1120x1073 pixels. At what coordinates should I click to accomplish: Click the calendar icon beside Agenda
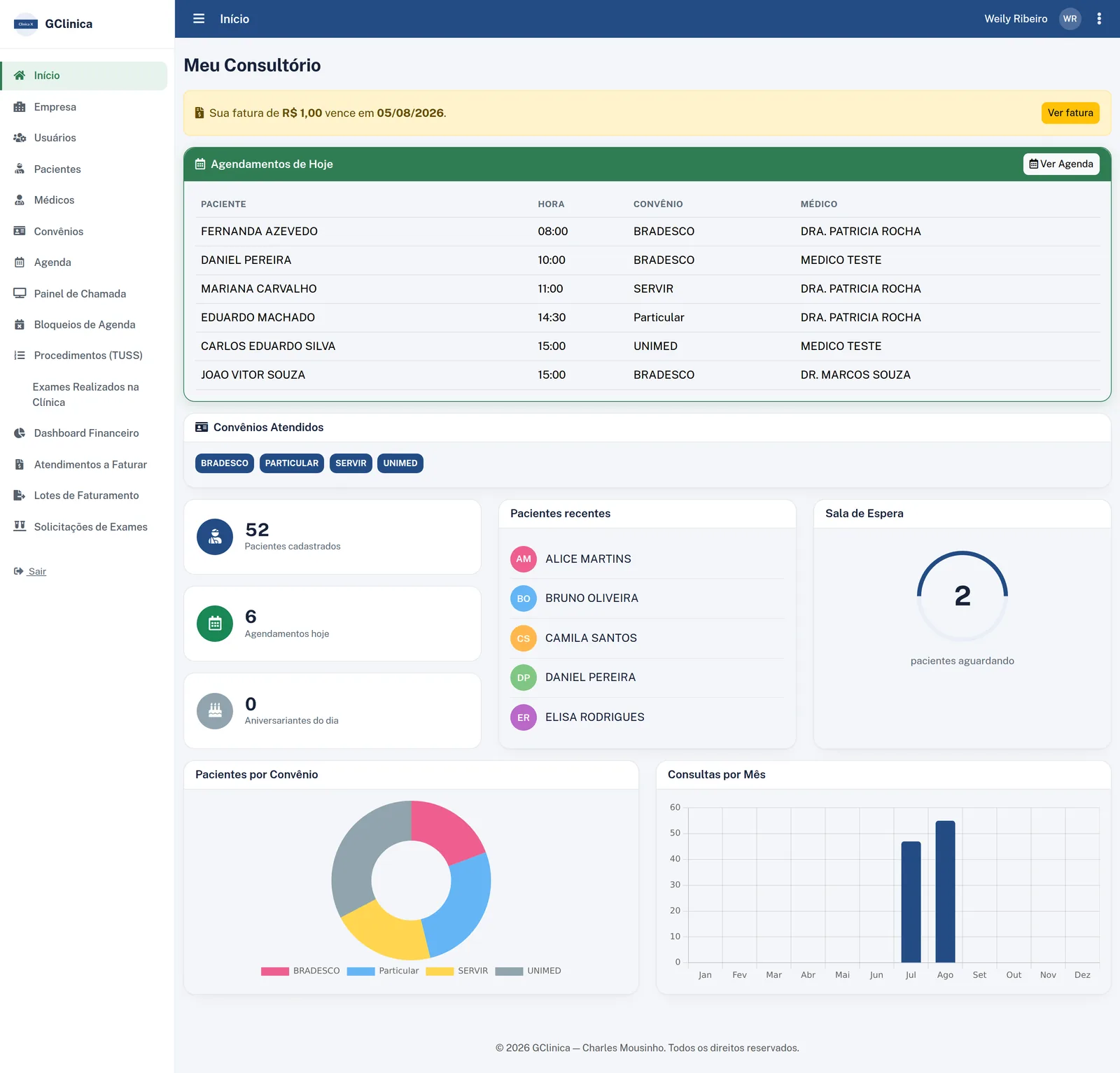tap(20, 262)
